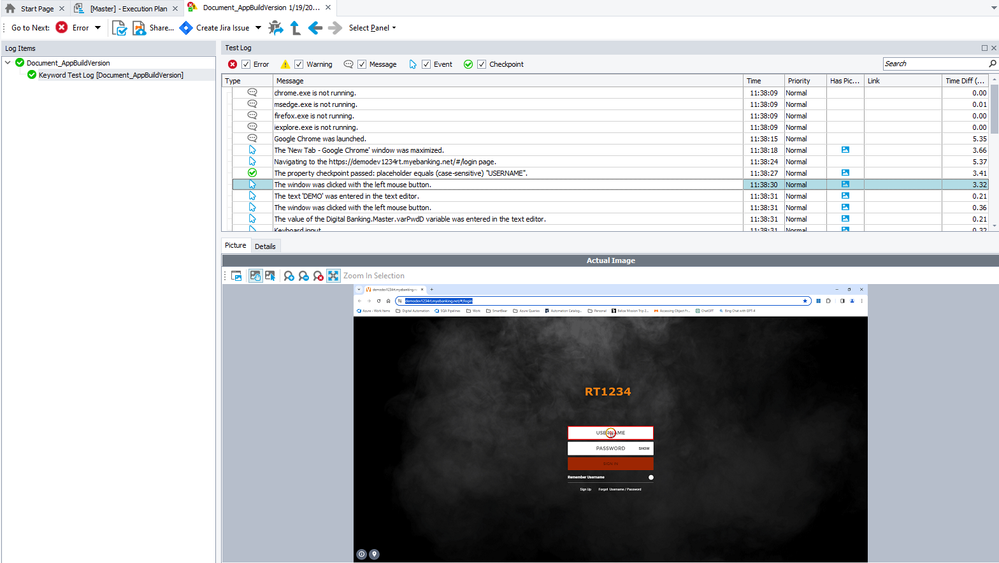Open the Select Panel dropdown
The height and width of the screenshot is (563, 999).
click(372, 28)
